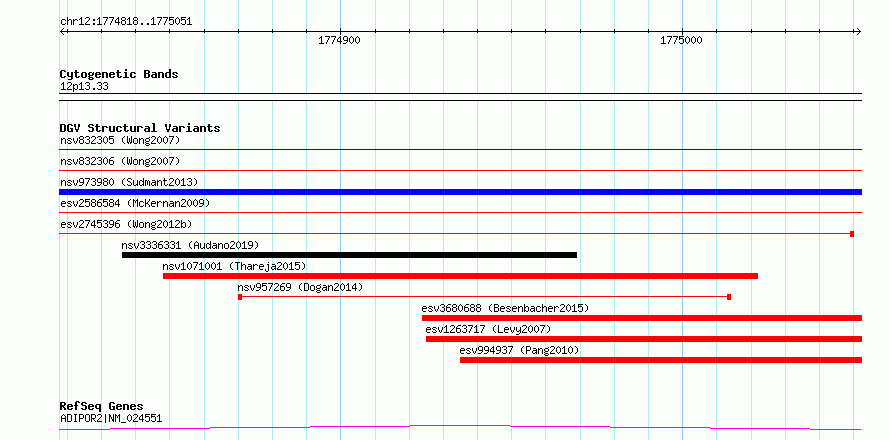The image size is (890, 440).
Task: Open the nsv957269 (Dogan2014) variant label
Action: [x=300, y=287]
